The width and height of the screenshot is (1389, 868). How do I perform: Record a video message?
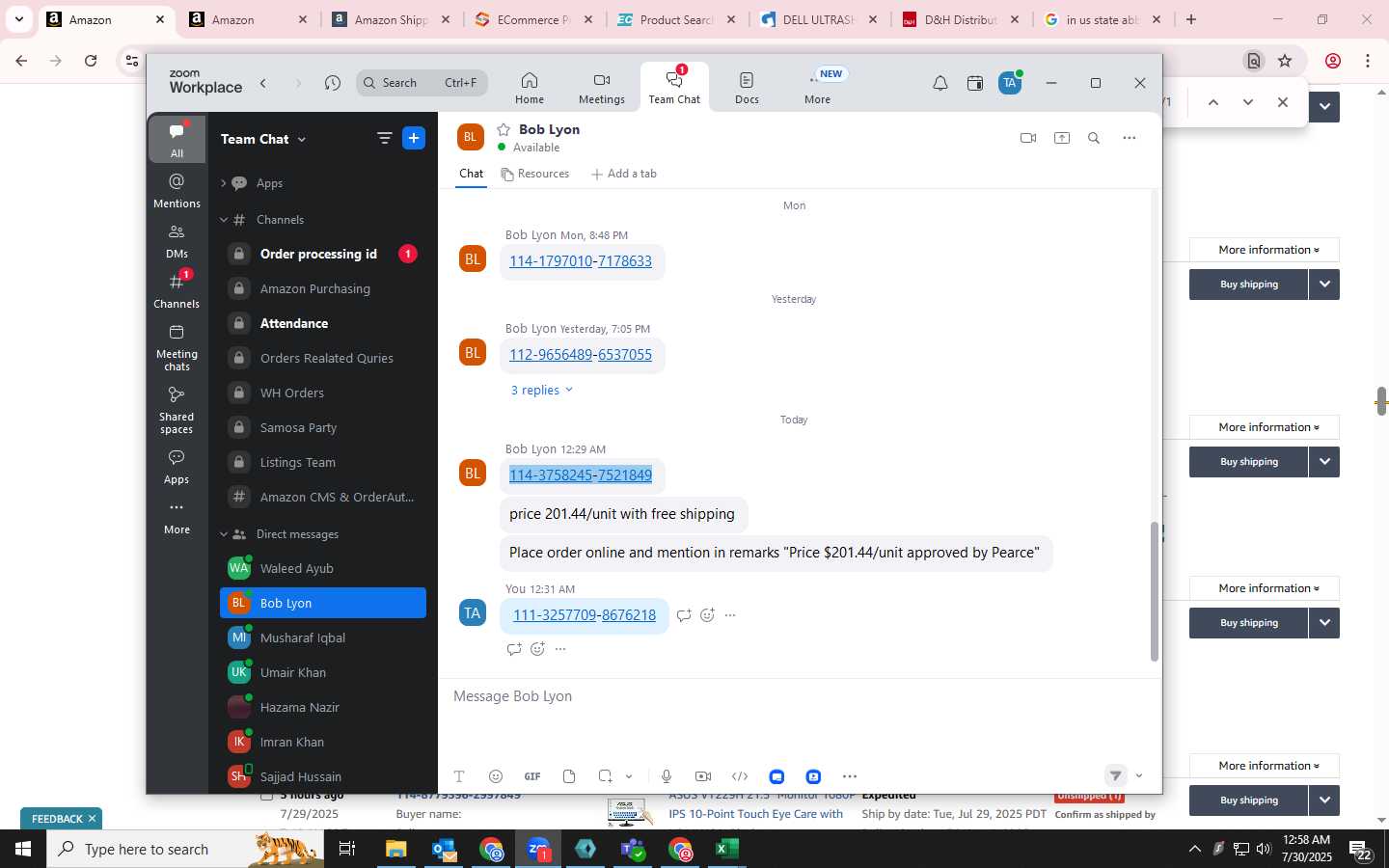tap(703, 776)
